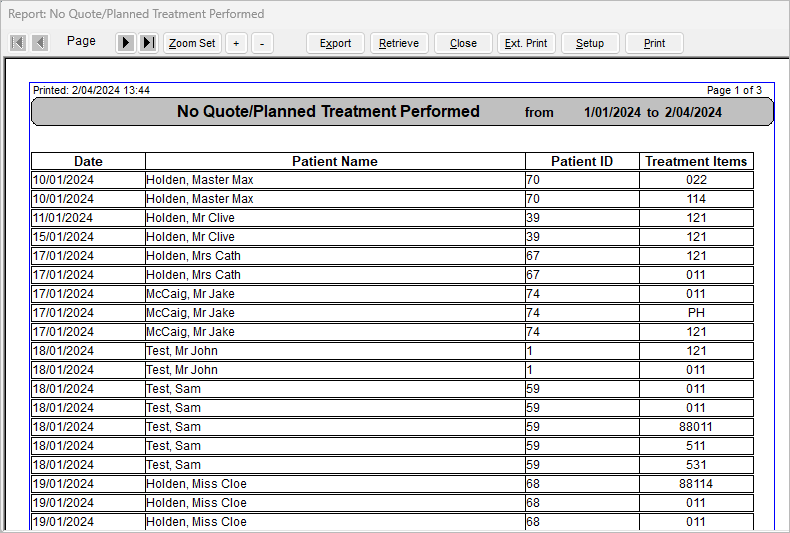Select the report title No Quote/Planned Treatment Performed
This screenshot has width=790, height=533.
(328, 111)
